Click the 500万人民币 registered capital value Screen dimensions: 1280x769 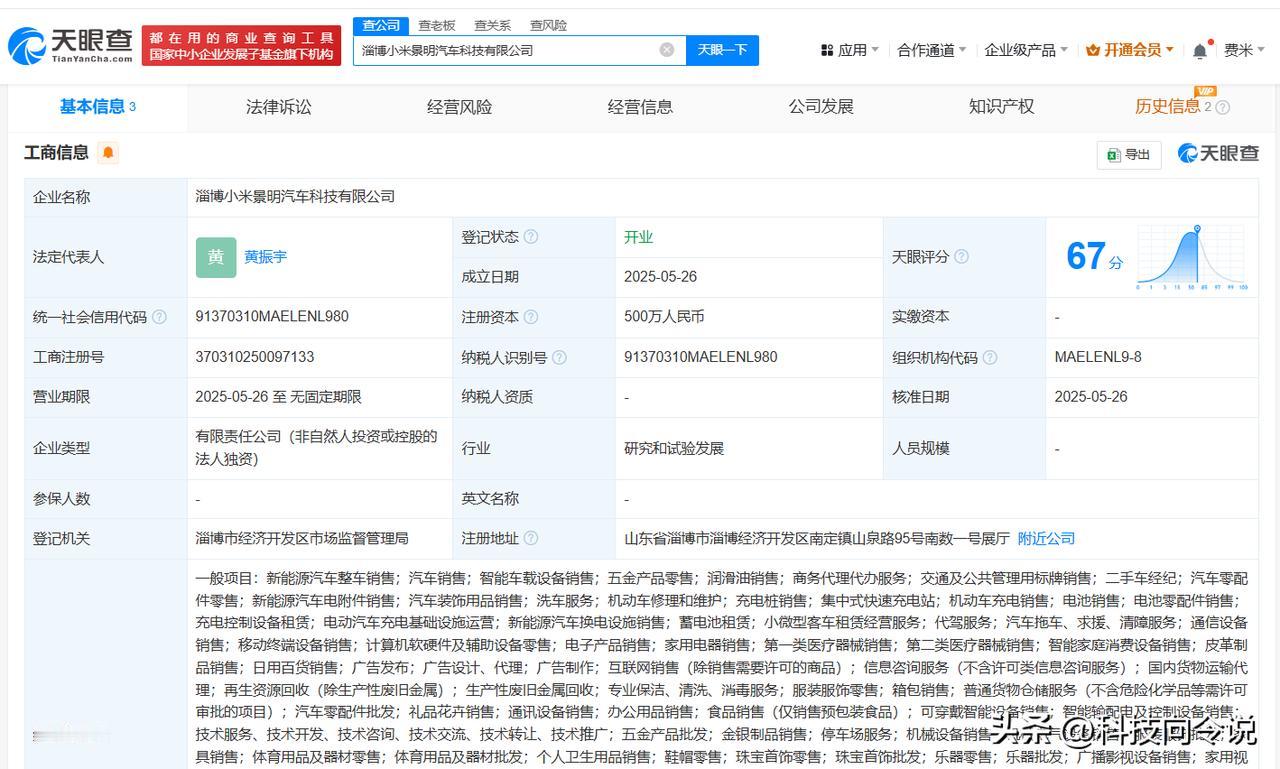click(x=664, y=317)
